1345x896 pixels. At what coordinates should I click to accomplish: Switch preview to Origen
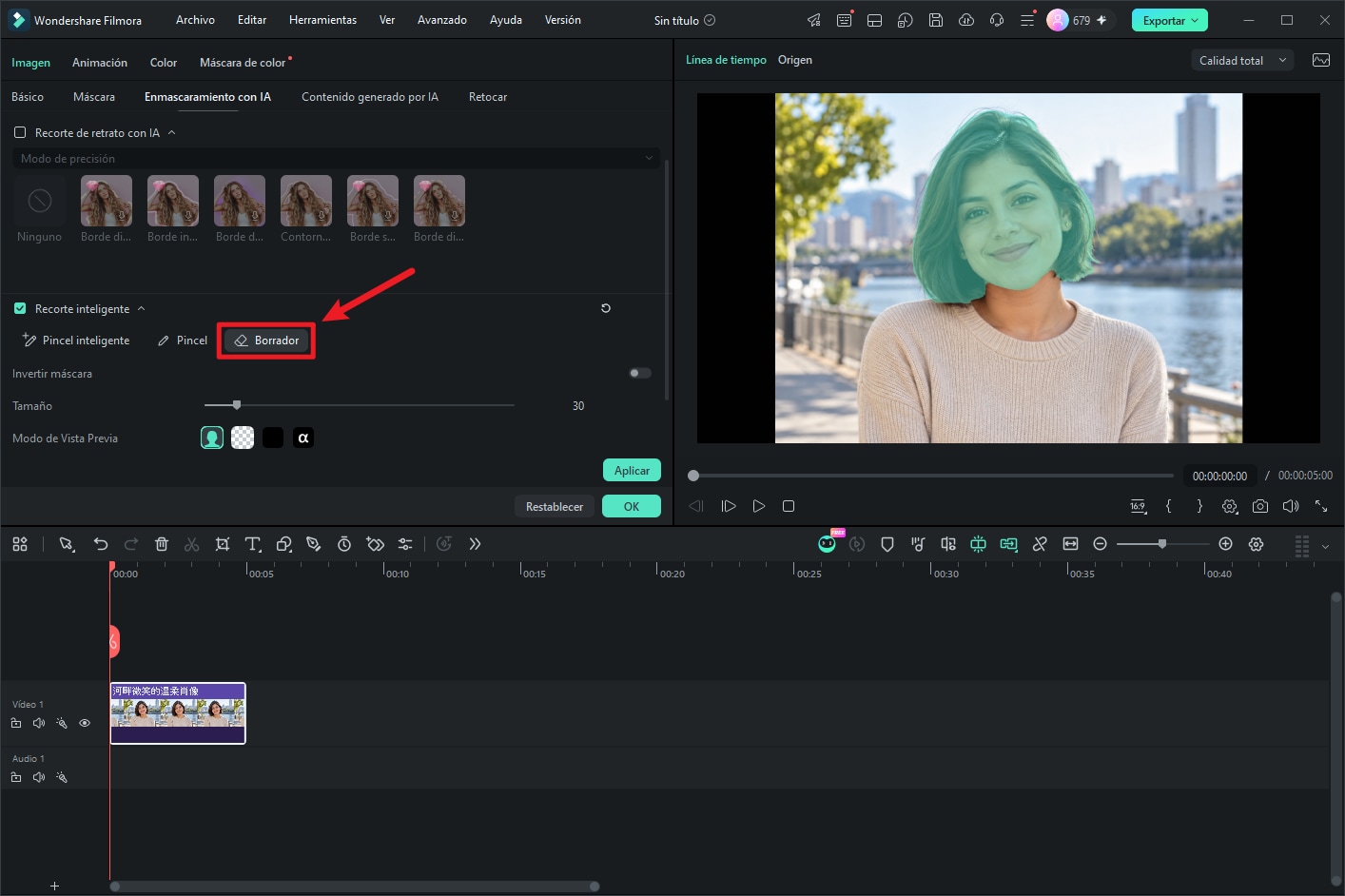[x=795, y=60]
